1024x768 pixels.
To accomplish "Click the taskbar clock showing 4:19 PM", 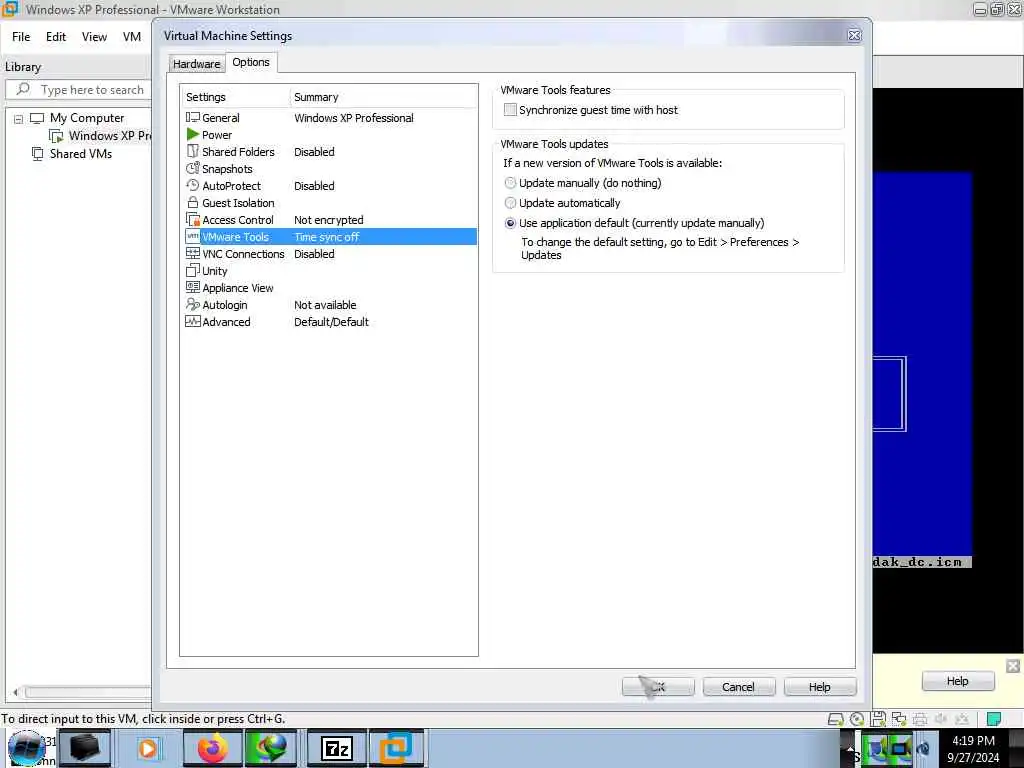I will click(x=973, y=749).
